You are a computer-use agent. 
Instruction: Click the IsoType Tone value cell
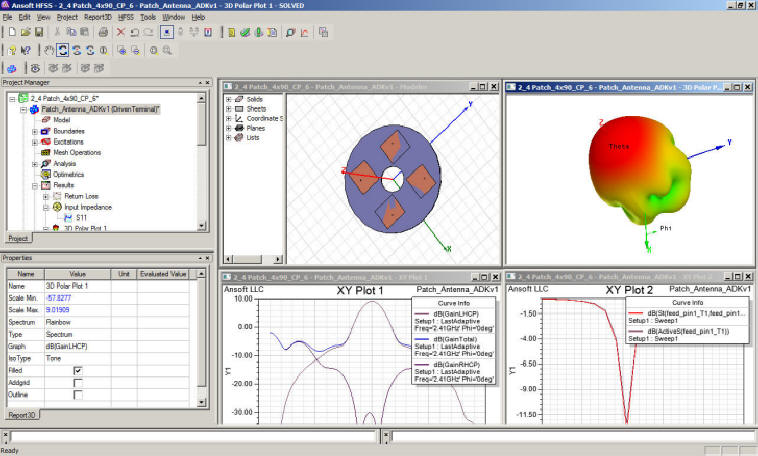77,358
